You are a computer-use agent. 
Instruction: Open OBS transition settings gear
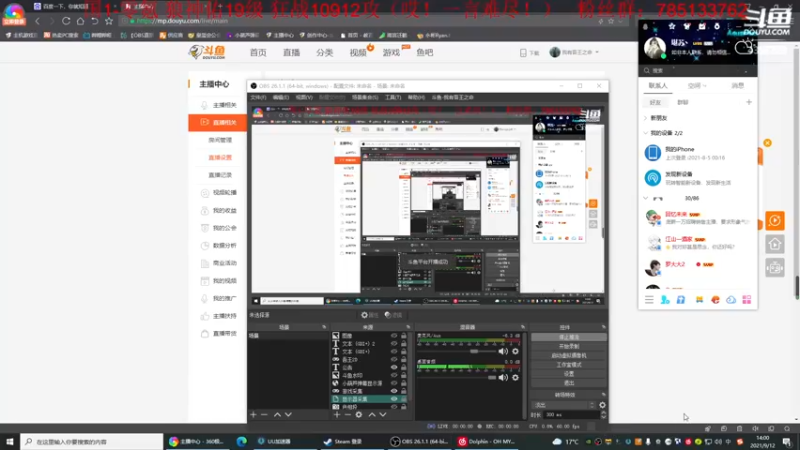point(603,405)
